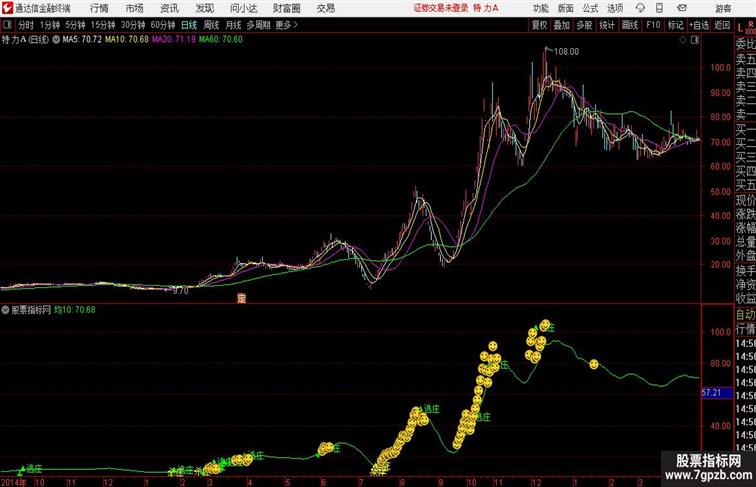Screen dimensions: 756x487
Task: Open the 公式 formula menu
Action: tap(590, 8)
